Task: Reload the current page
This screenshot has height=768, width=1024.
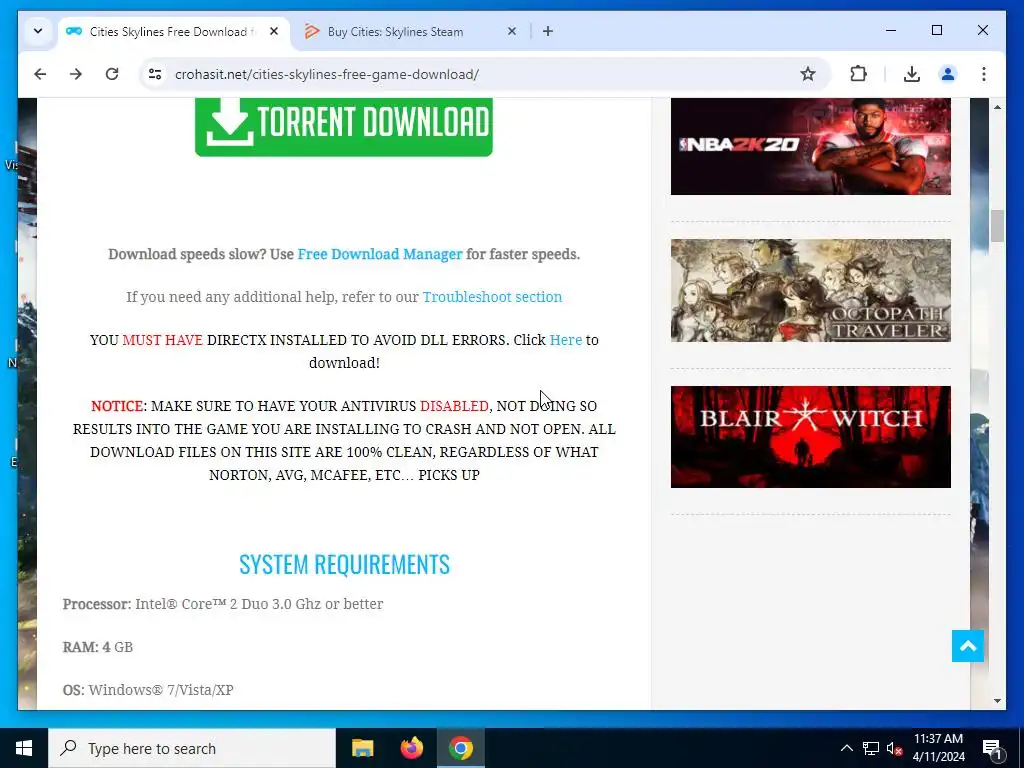Action: [x=112, y=74]
